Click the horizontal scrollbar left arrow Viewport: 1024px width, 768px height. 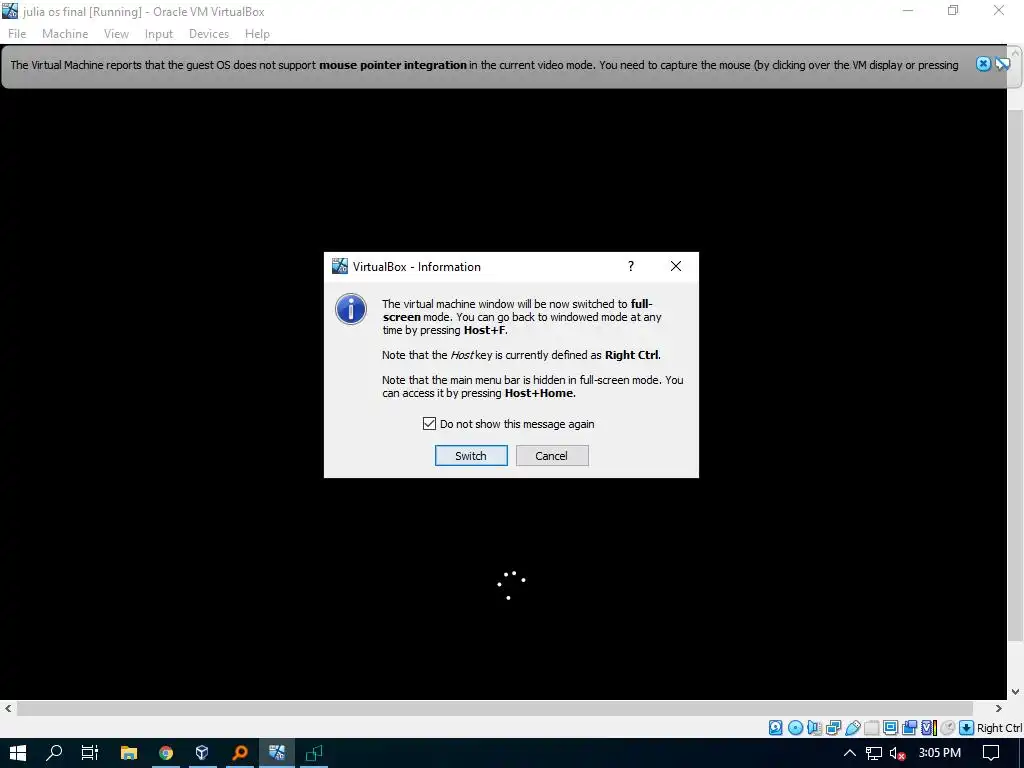click(x=8, y=709)
